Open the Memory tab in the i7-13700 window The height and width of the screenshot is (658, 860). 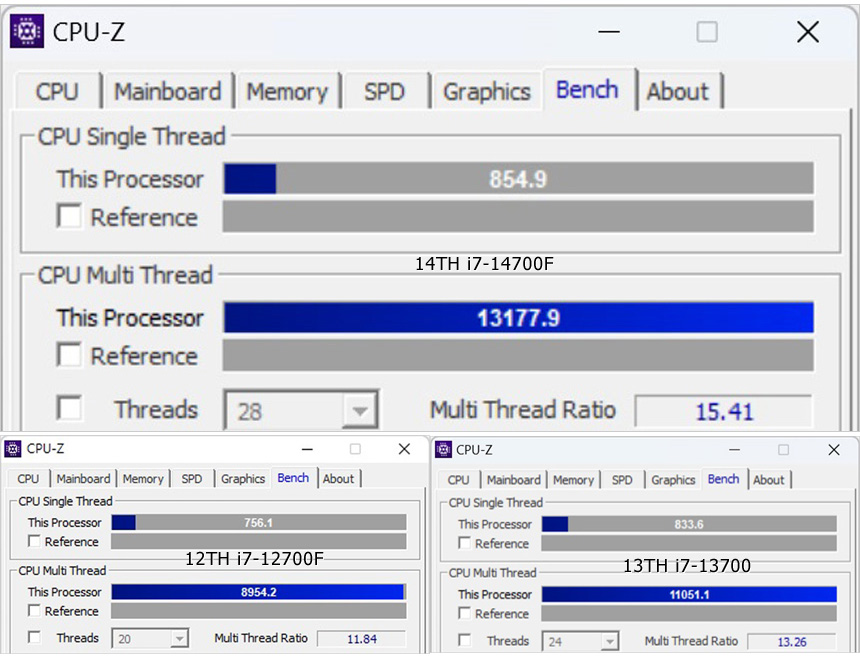(573, 480)
